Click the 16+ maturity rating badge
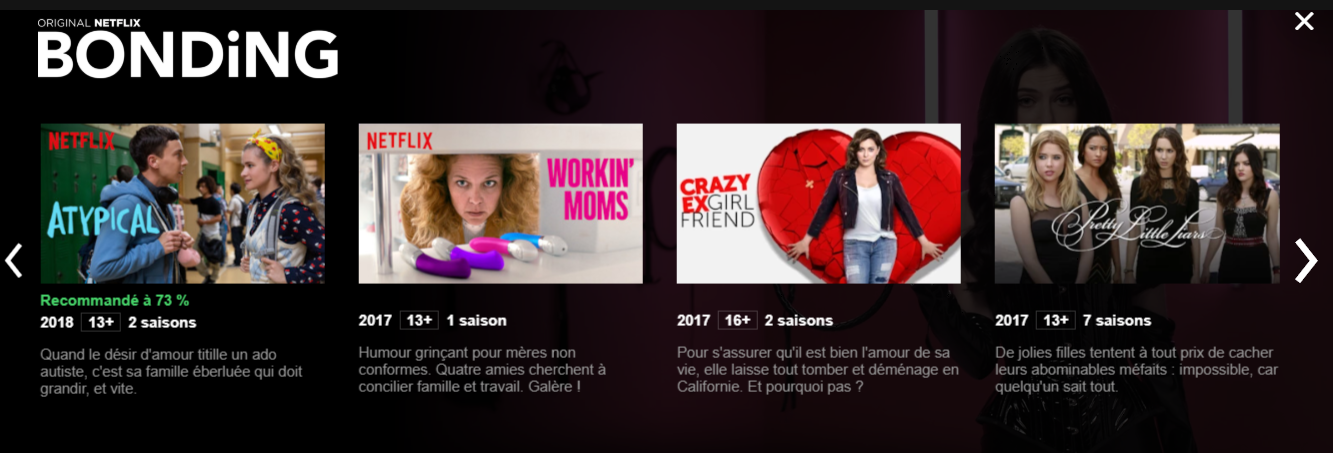Screen dimensions: 1333x453 pyautogui.click(x=737, y=320)
